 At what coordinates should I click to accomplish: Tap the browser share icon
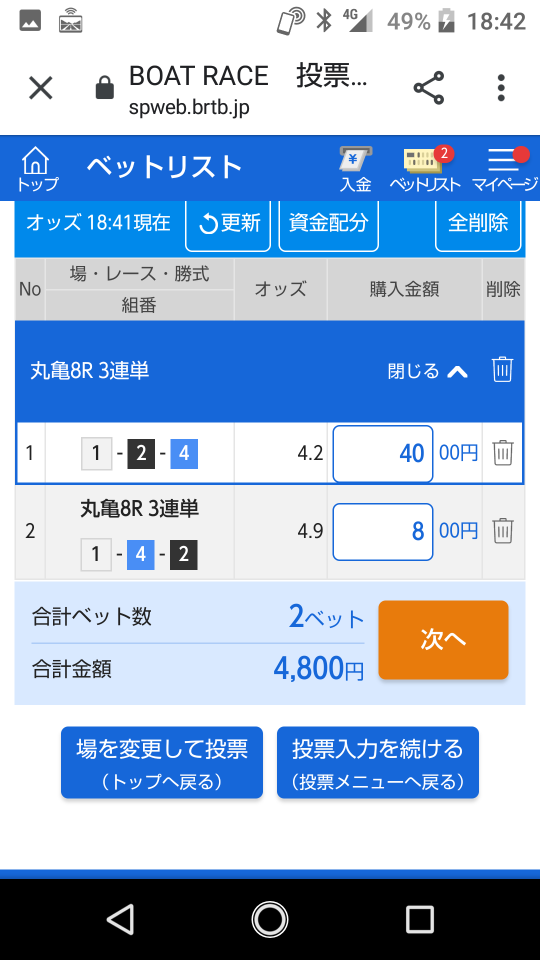click(x=429, y=88)
